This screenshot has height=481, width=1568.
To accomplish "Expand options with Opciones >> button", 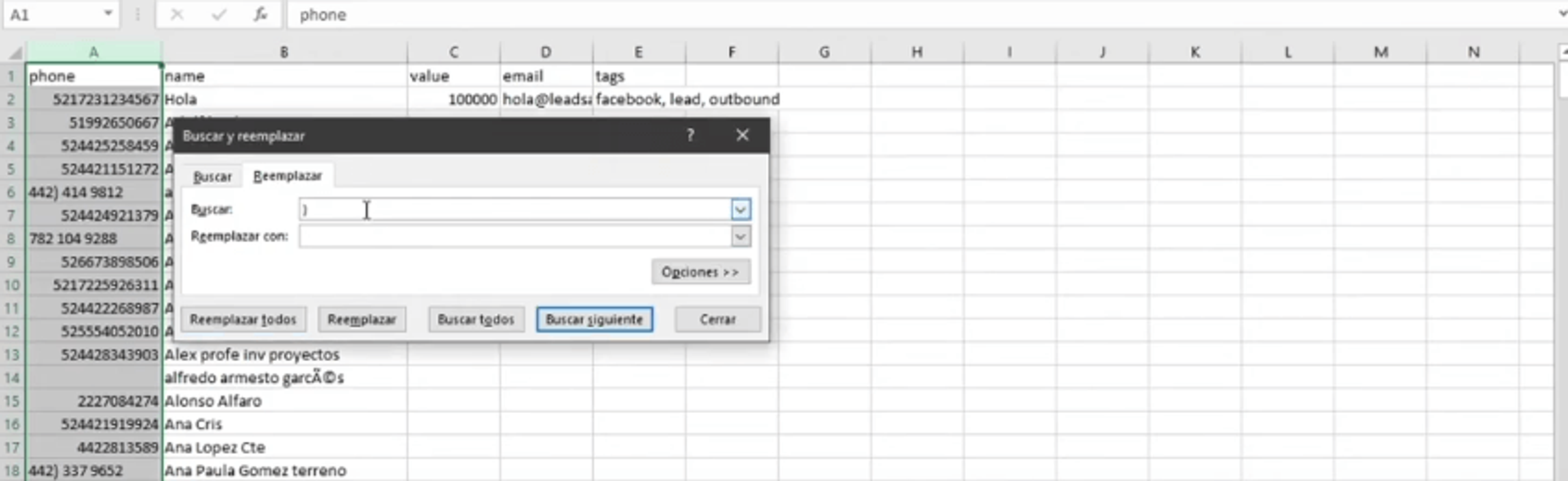I will [701, 272].
